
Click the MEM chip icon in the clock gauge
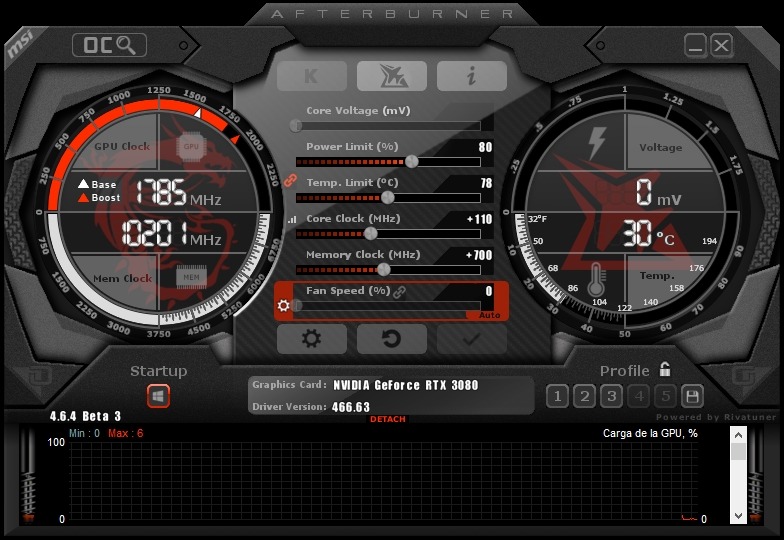(192, 277)
